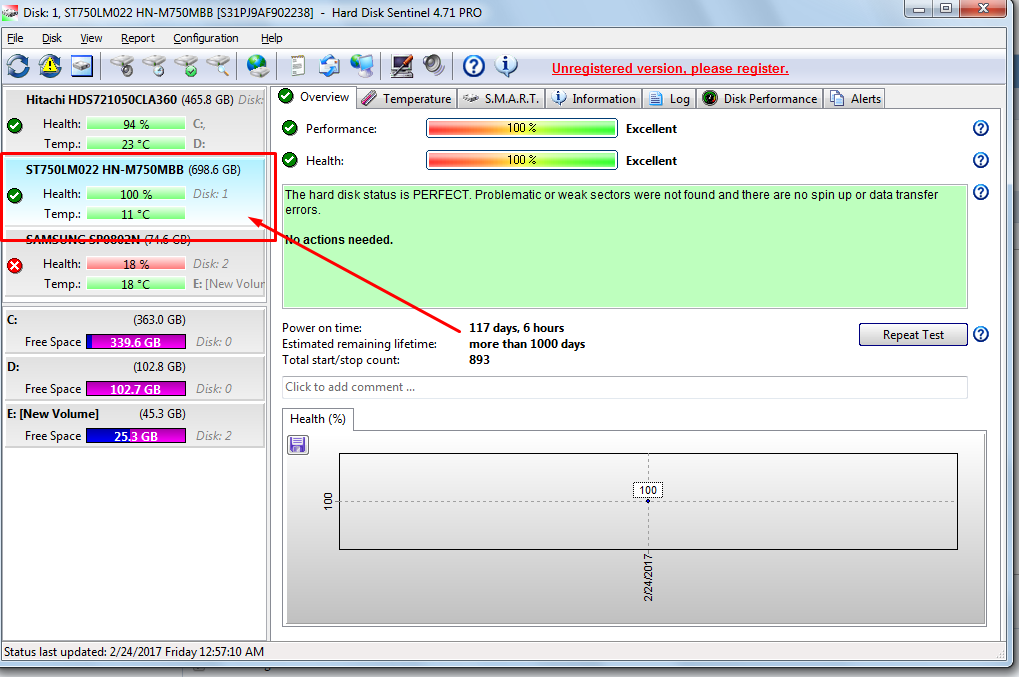Viewport: 1019px width, 677px height.
Task: Click the disk with magnifying glass icon
Action: click(218, 66)
